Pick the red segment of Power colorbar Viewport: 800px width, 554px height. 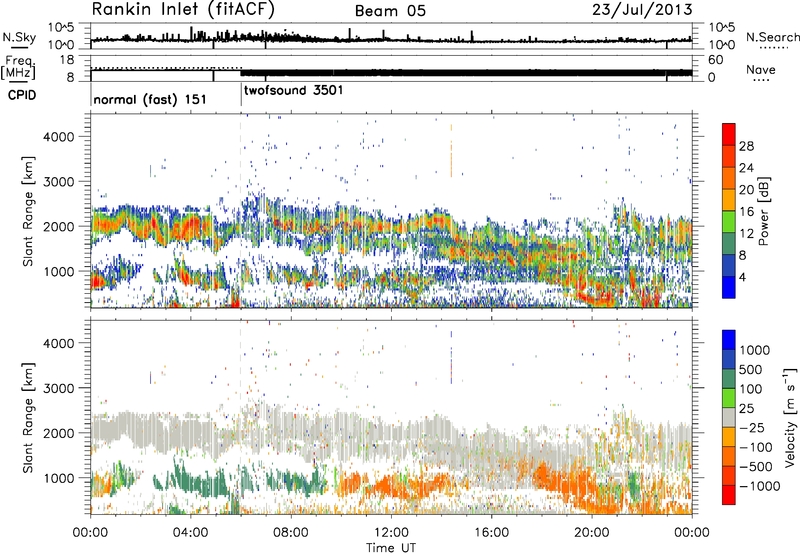click(729, 134)
